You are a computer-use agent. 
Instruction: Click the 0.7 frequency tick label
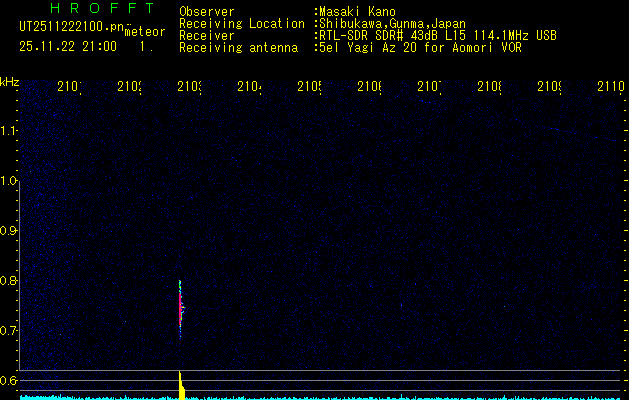[x=10, y=330]
